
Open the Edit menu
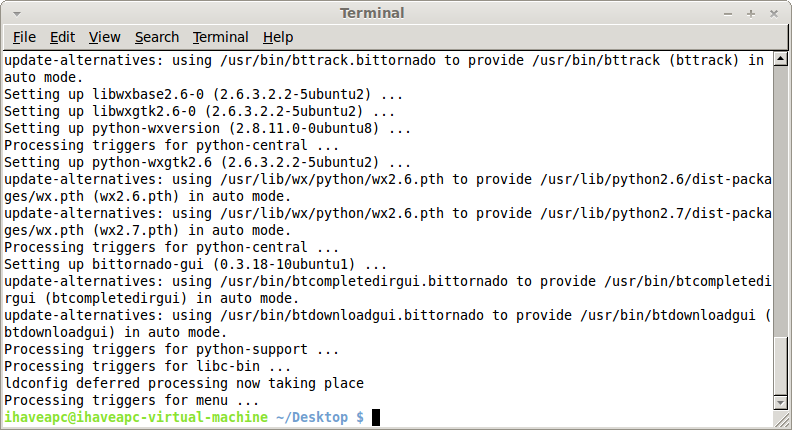coord(62,37)
